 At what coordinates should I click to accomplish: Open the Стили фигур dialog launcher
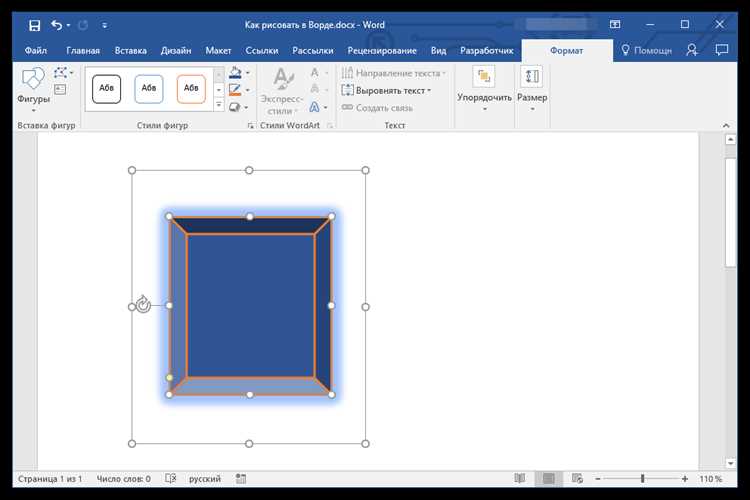[251, 126]
